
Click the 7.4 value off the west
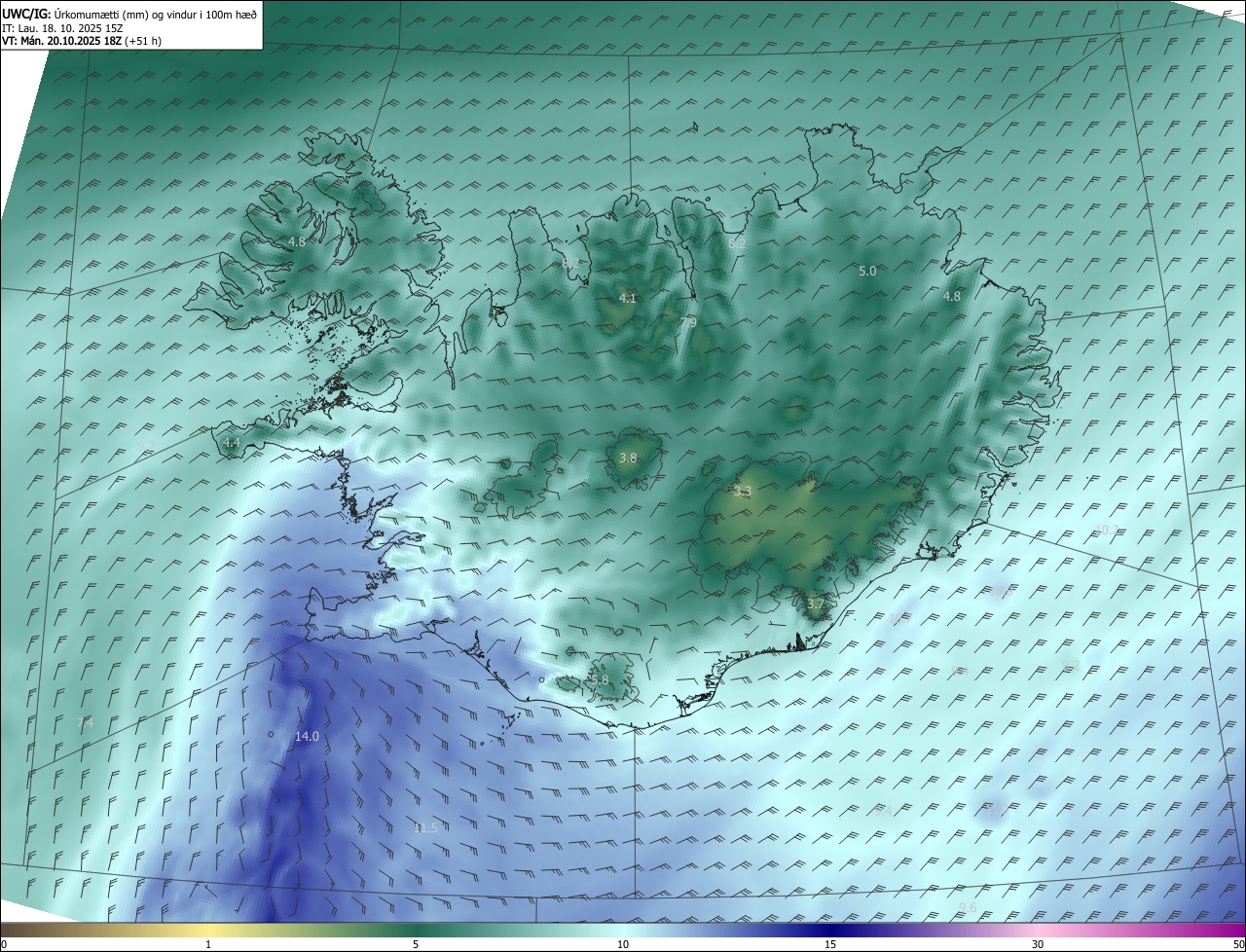85,723
